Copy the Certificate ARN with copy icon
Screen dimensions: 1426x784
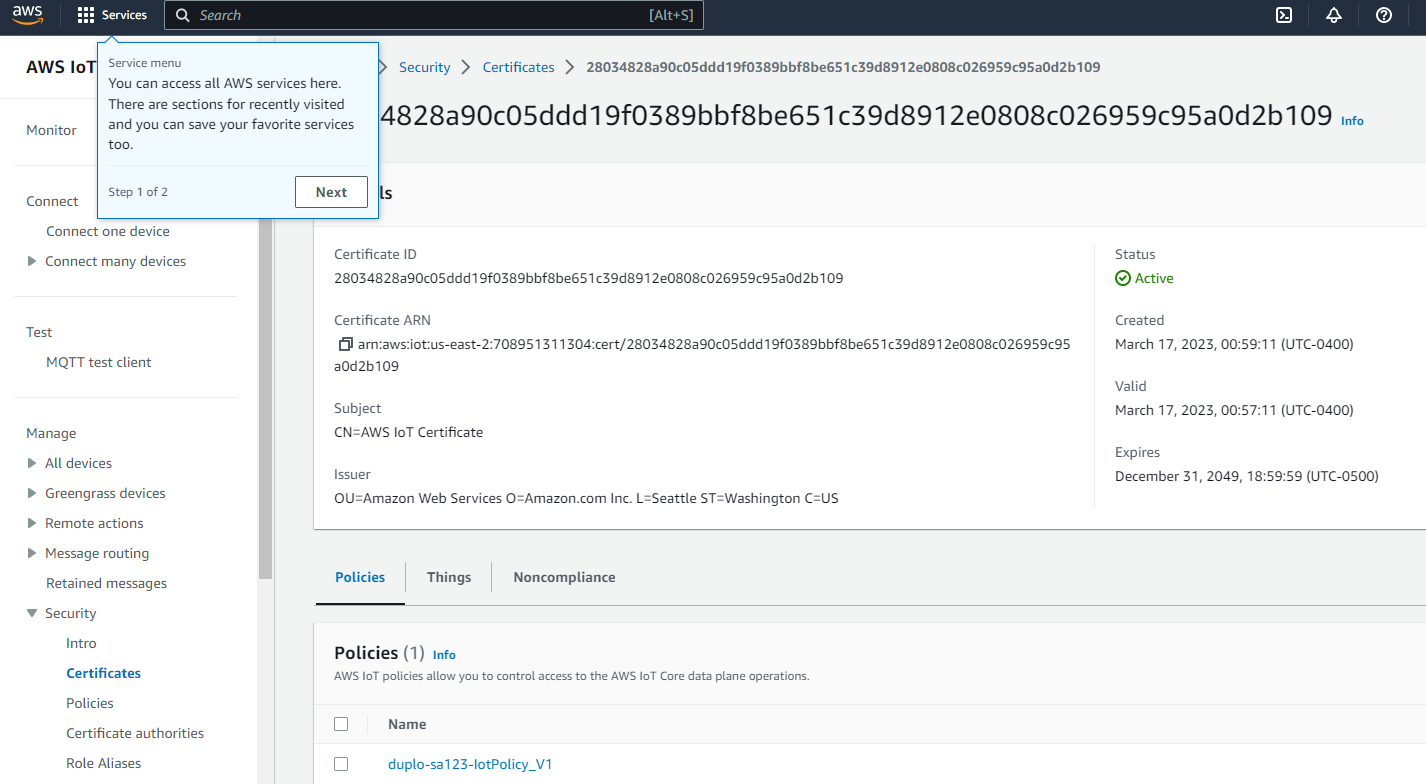pyautogui.click(x=346, y=345)
